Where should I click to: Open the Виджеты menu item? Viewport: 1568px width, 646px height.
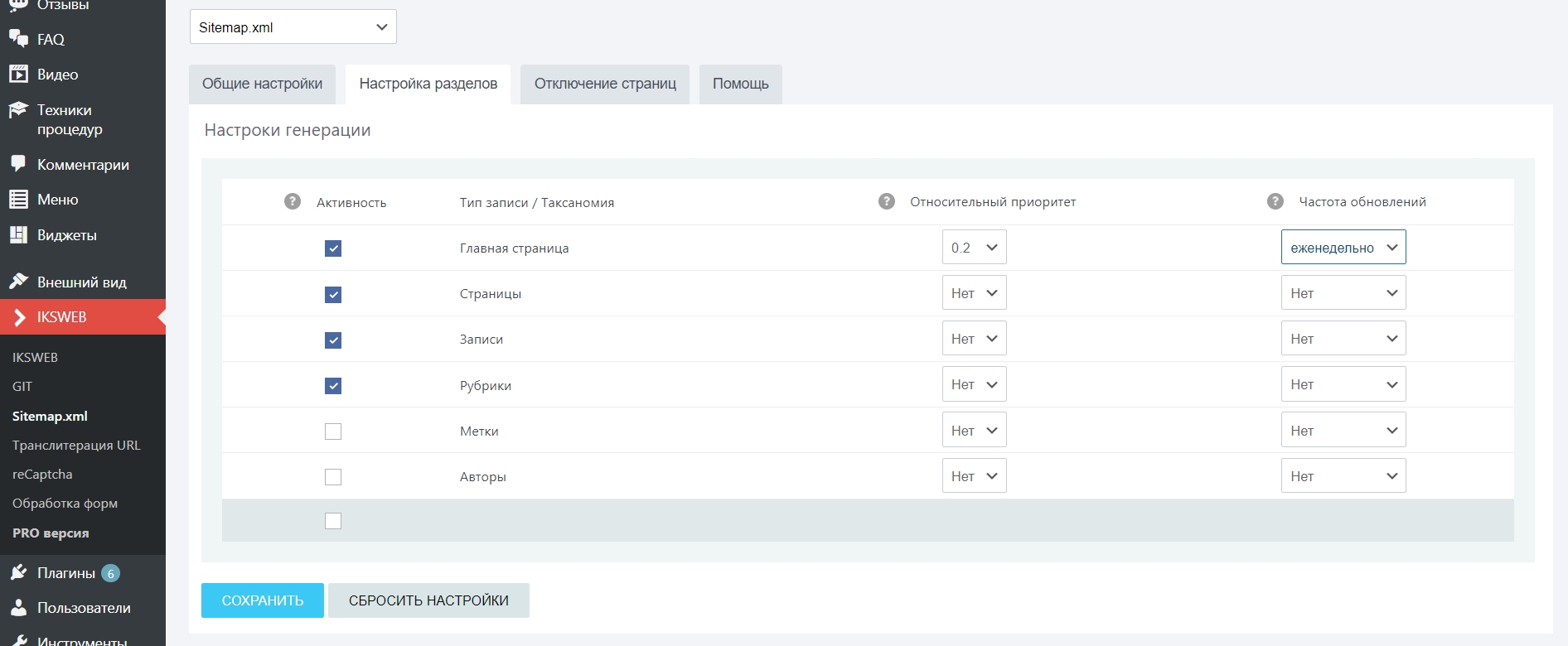pos(83,234)
